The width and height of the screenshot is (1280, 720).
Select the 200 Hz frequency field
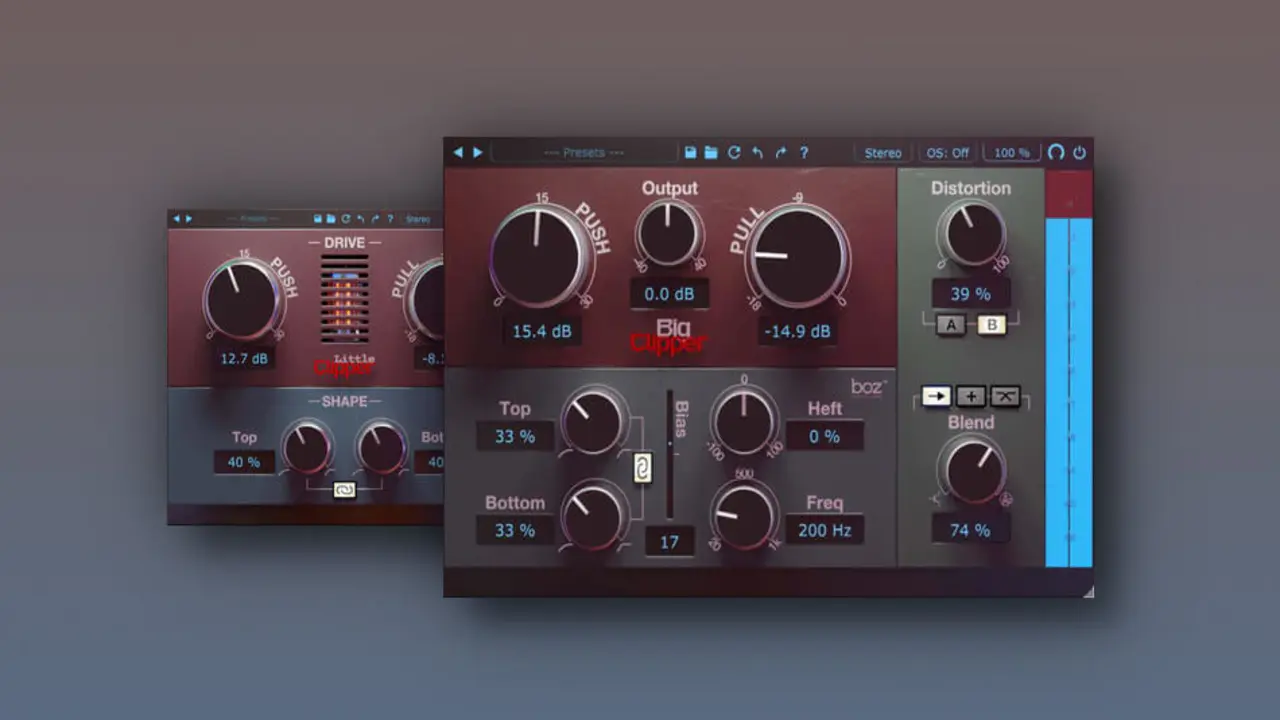click(x=825, y=529)
